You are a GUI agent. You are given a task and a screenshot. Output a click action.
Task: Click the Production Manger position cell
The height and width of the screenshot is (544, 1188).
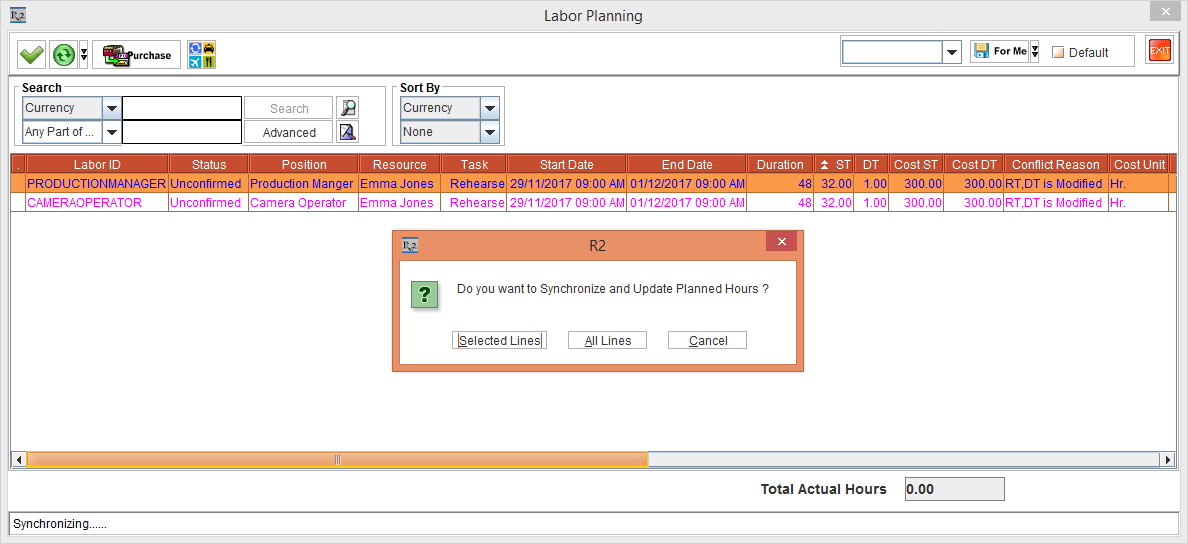(x=302, y=184)
